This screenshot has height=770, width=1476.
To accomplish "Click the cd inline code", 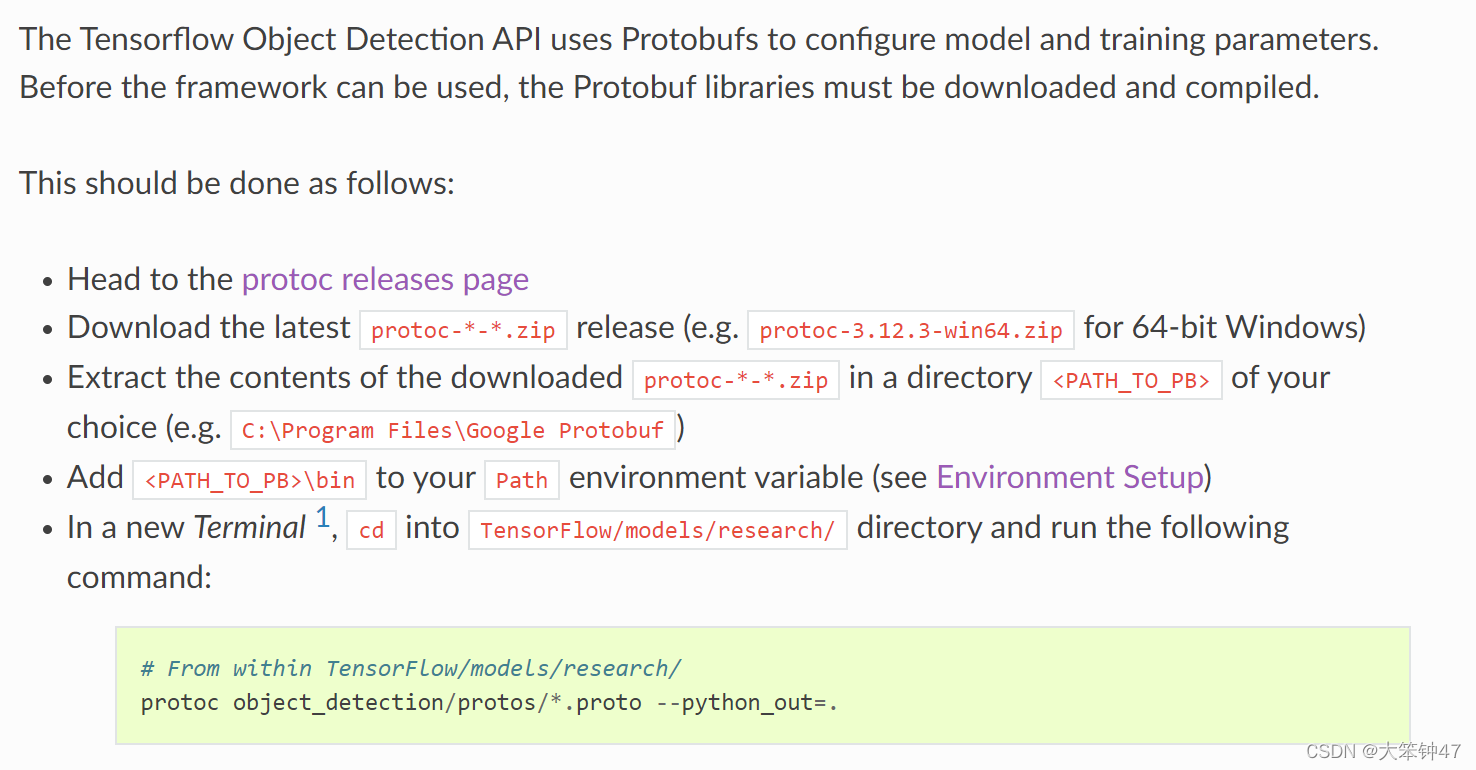I will point(372,530).
